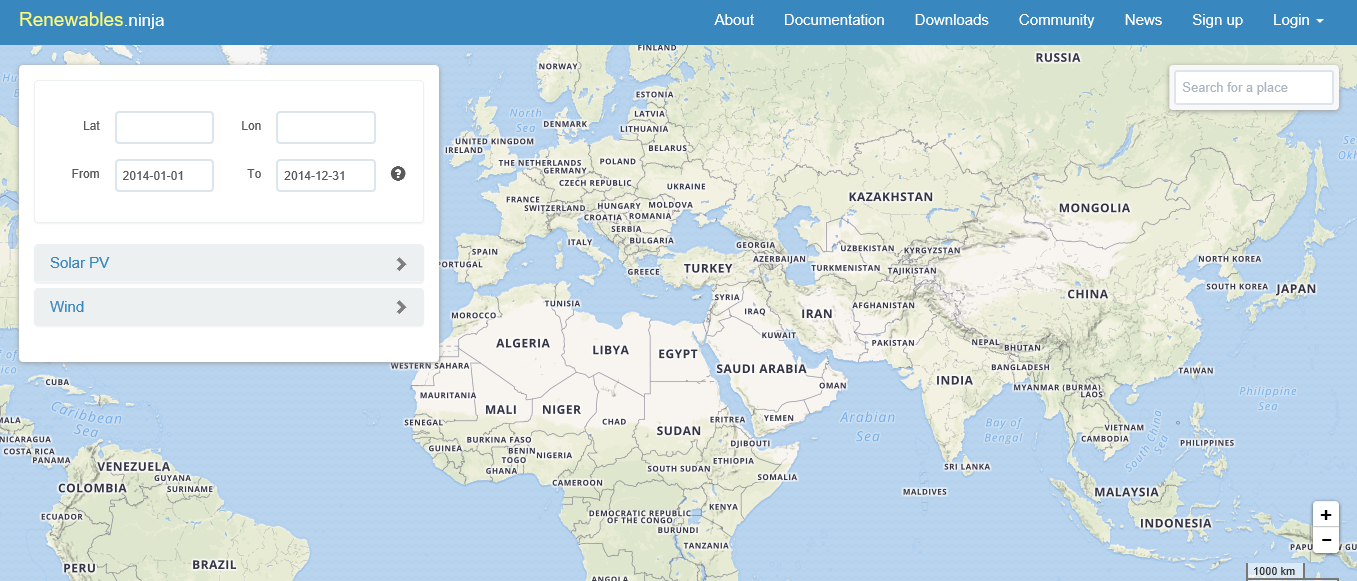Zoom out the map with minus button
Screen dimensions: 1357x581
pos(1326,540)
